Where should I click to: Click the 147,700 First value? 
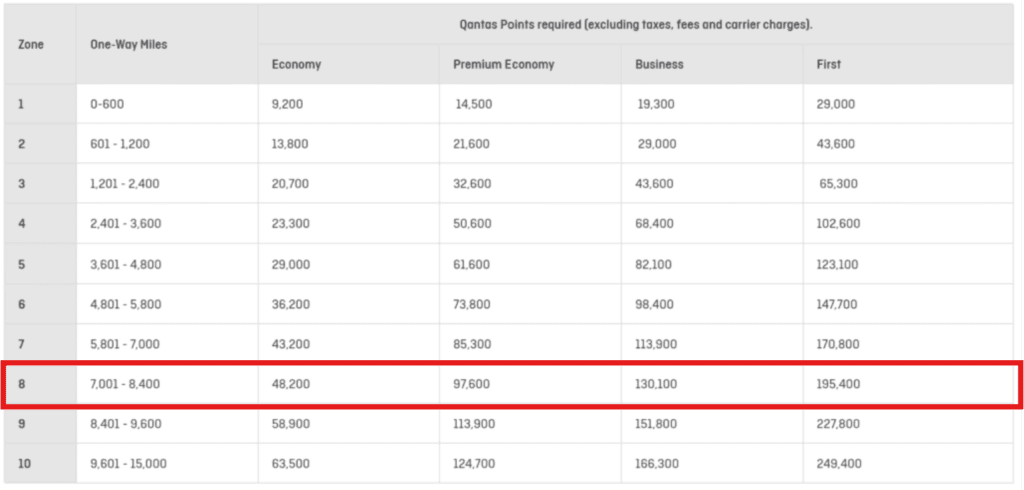(837, 304)
